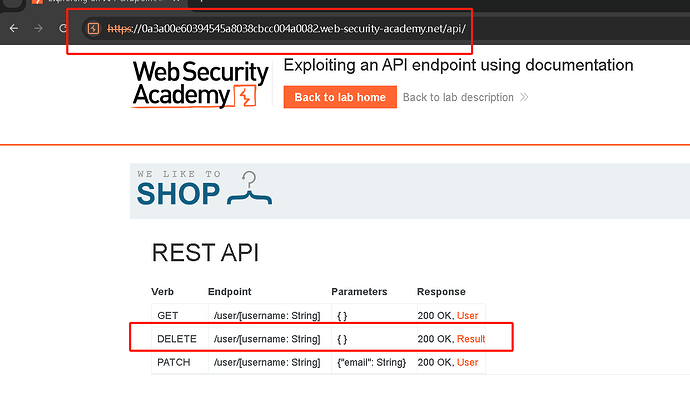Select the PATCH verb cell

click(x=180, y=362)
